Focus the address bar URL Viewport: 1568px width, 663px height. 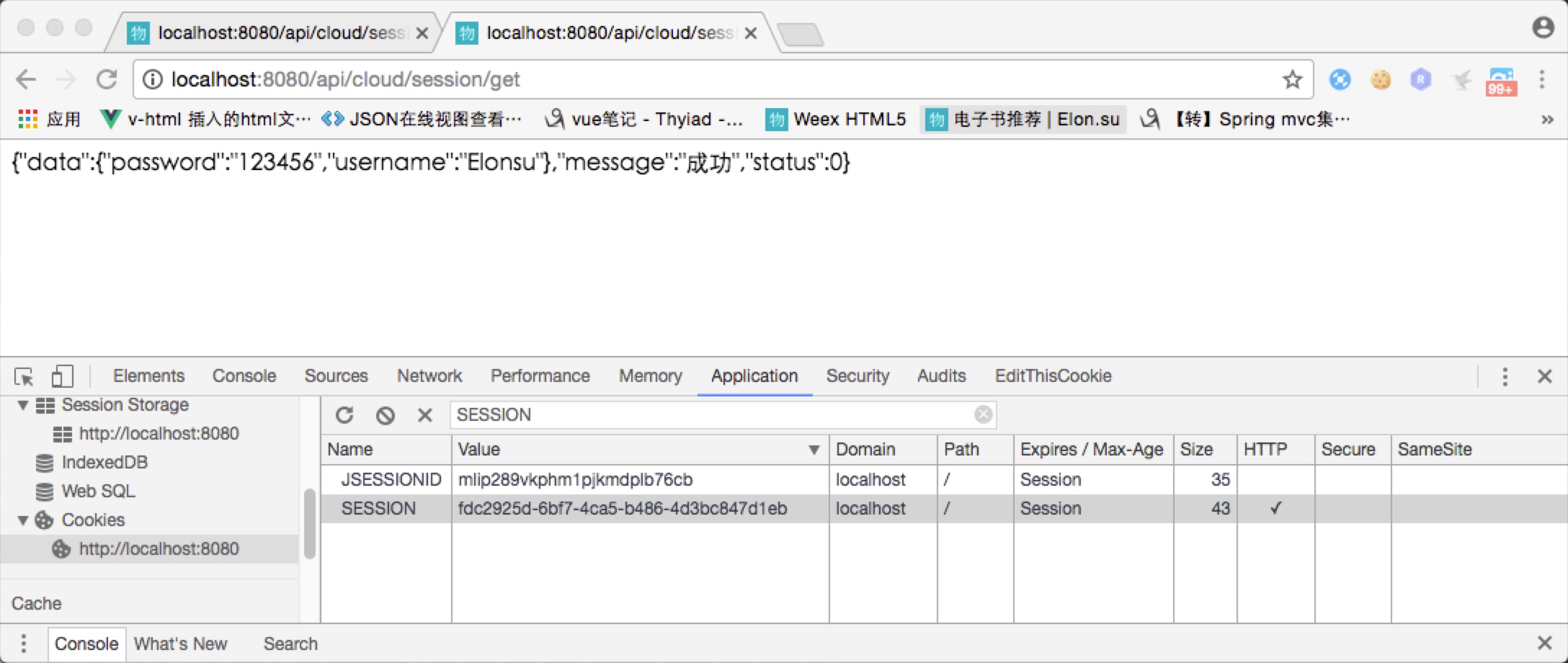click(x=345, y=79)
